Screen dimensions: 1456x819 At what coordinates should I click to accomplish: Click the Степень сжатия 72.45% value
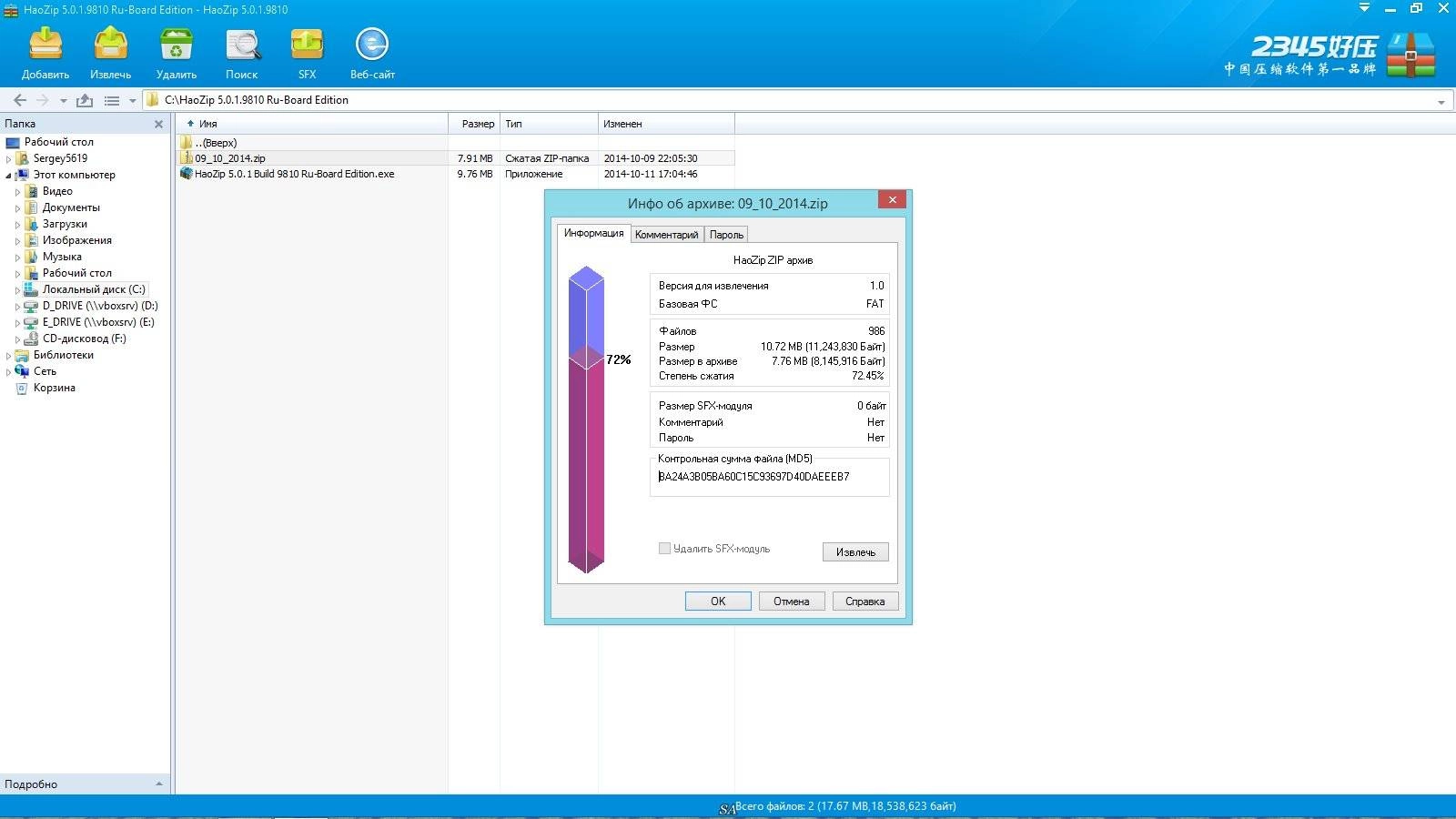[867, 376]
